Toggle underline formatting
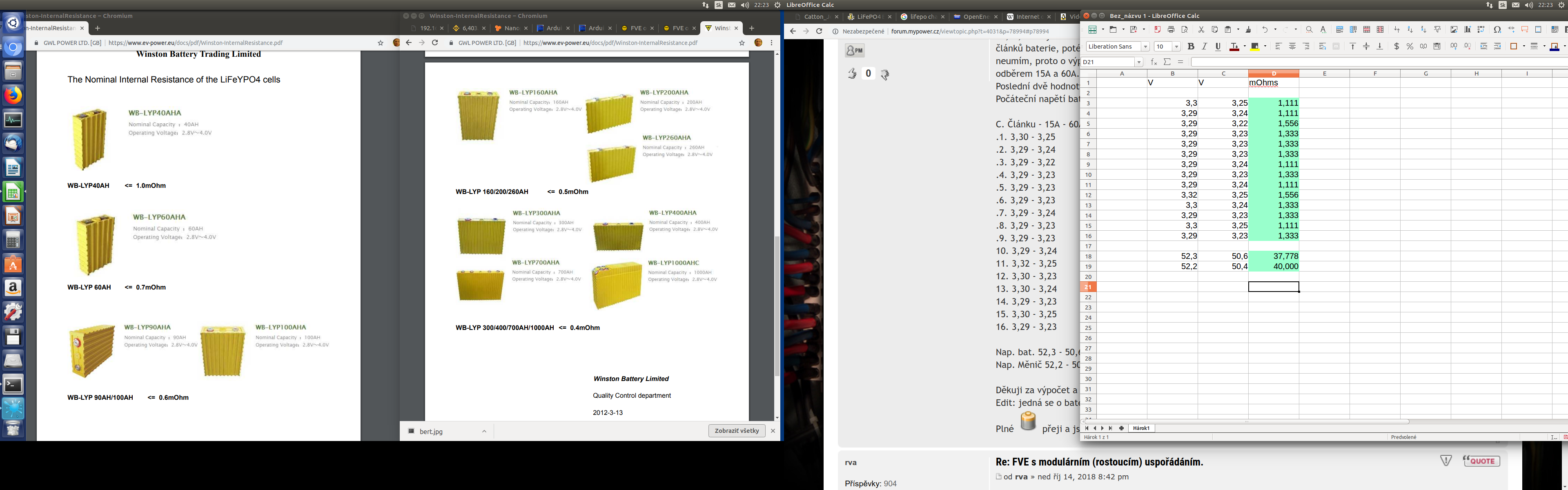 pos(1218,46)
